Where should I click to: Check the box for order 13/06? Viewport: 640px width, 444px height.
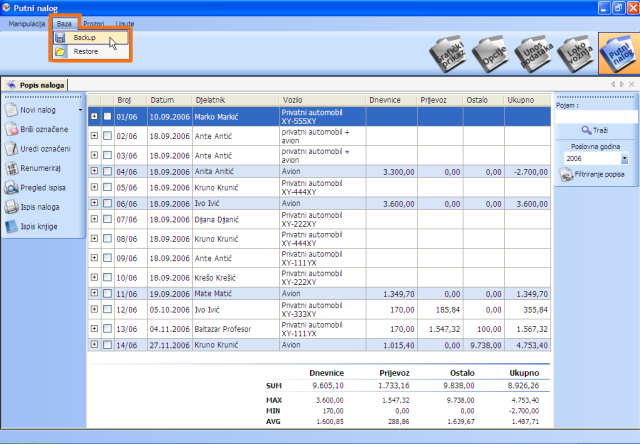pyautogui.click(x=107, y=329)
